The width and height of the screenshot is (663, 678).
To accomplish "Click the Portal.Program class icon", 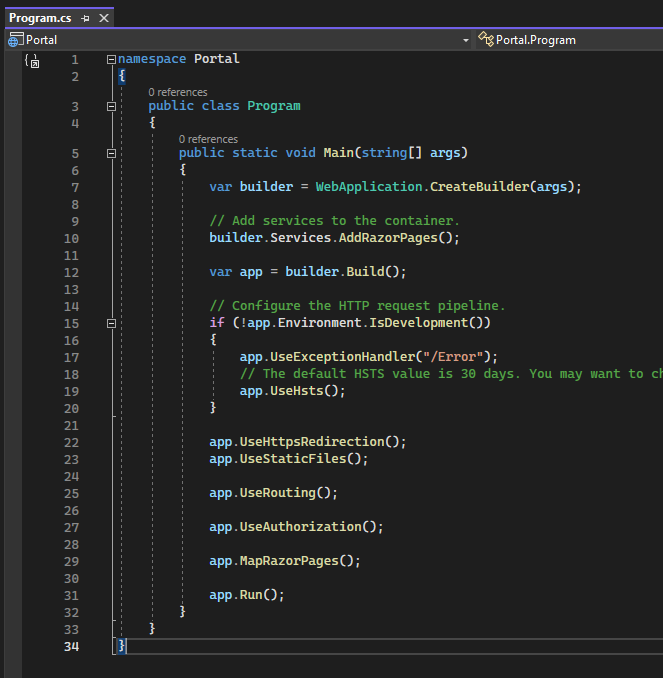I will pos(486,40).
